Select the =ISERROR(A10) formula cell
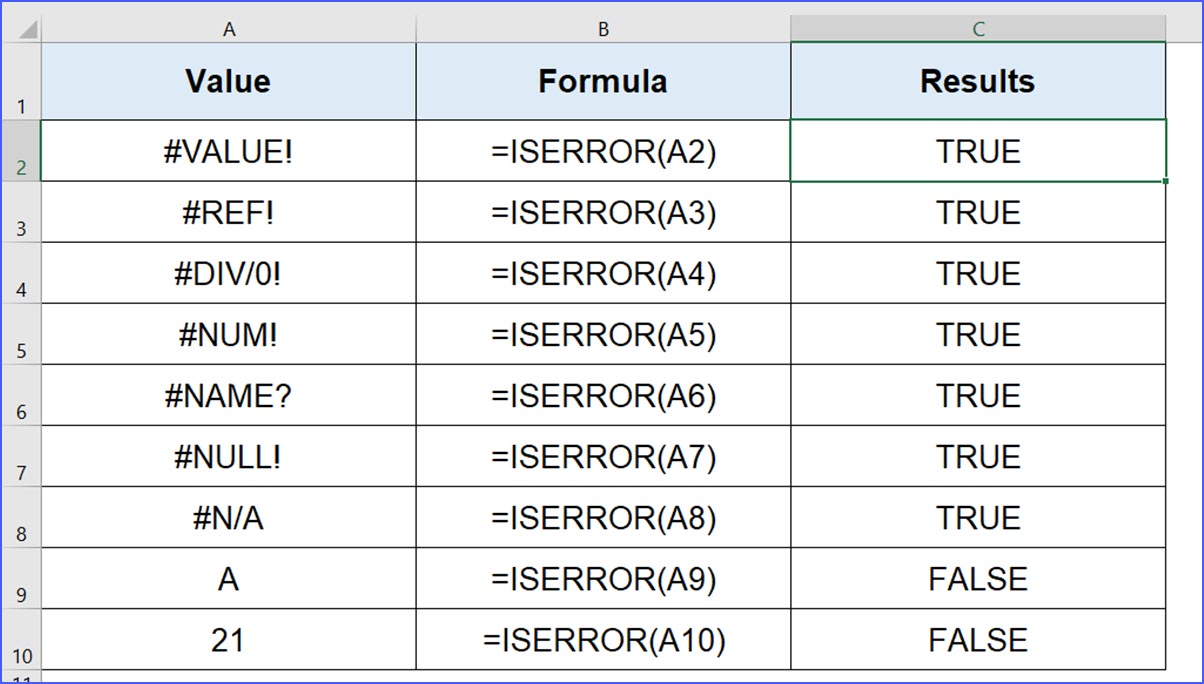The image size is (1204, 684). [603, 640]
